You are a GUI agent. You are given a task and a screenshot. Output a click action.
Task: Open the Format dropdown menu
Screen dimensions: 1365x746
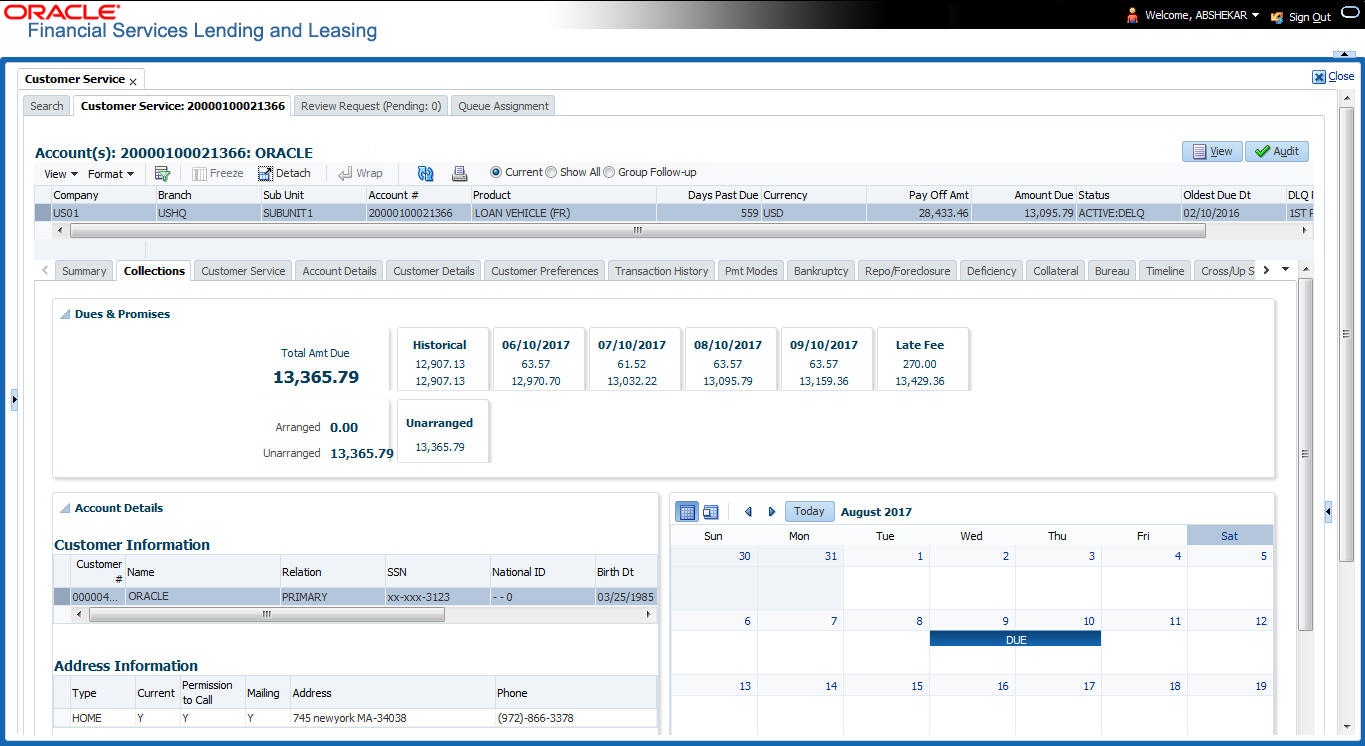click(110, 174)
